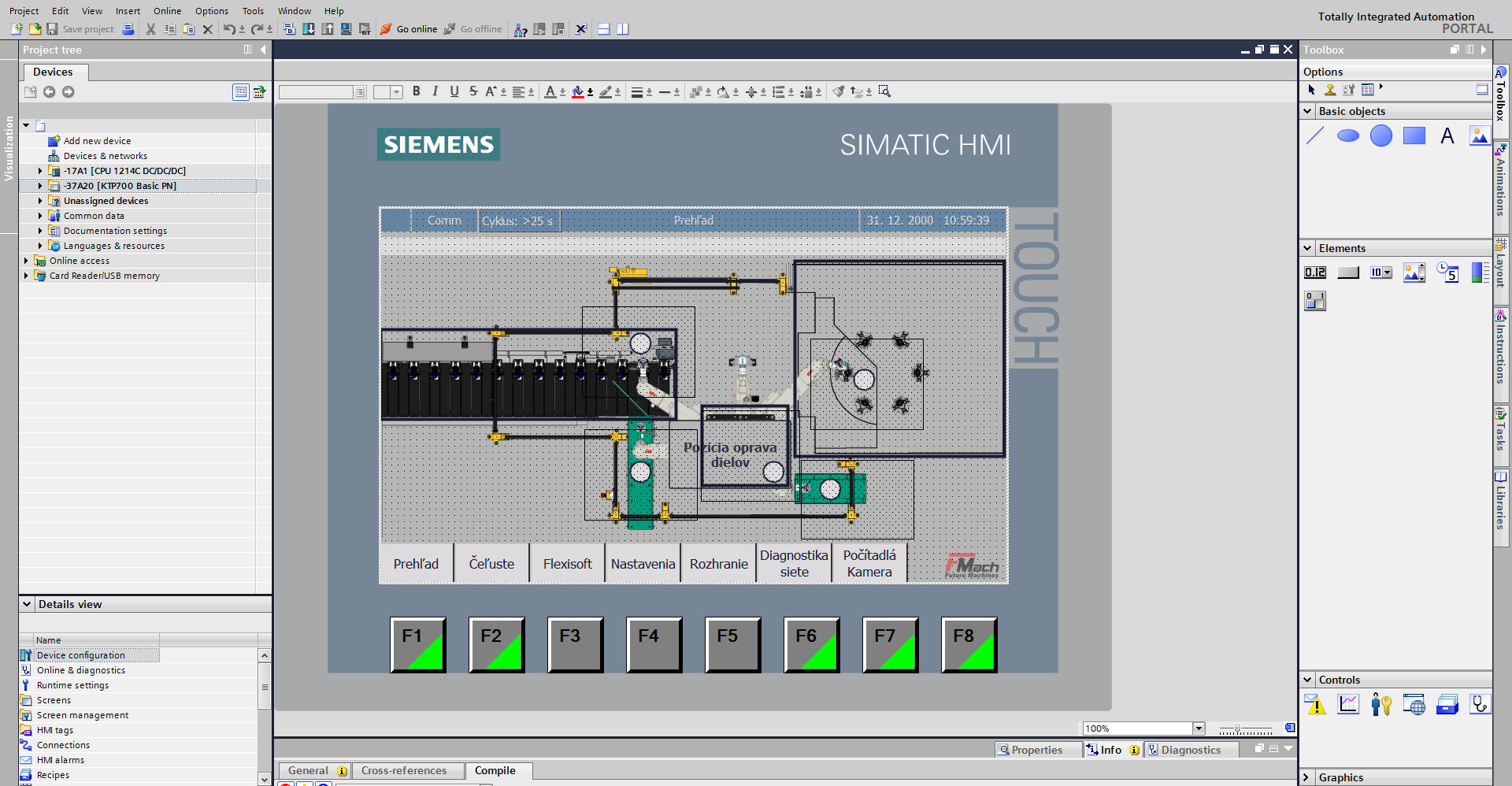Expand the -37A20 KTP700 Basic PN node
Viewport: 1512px width, 786px height.
coord(40,186)
